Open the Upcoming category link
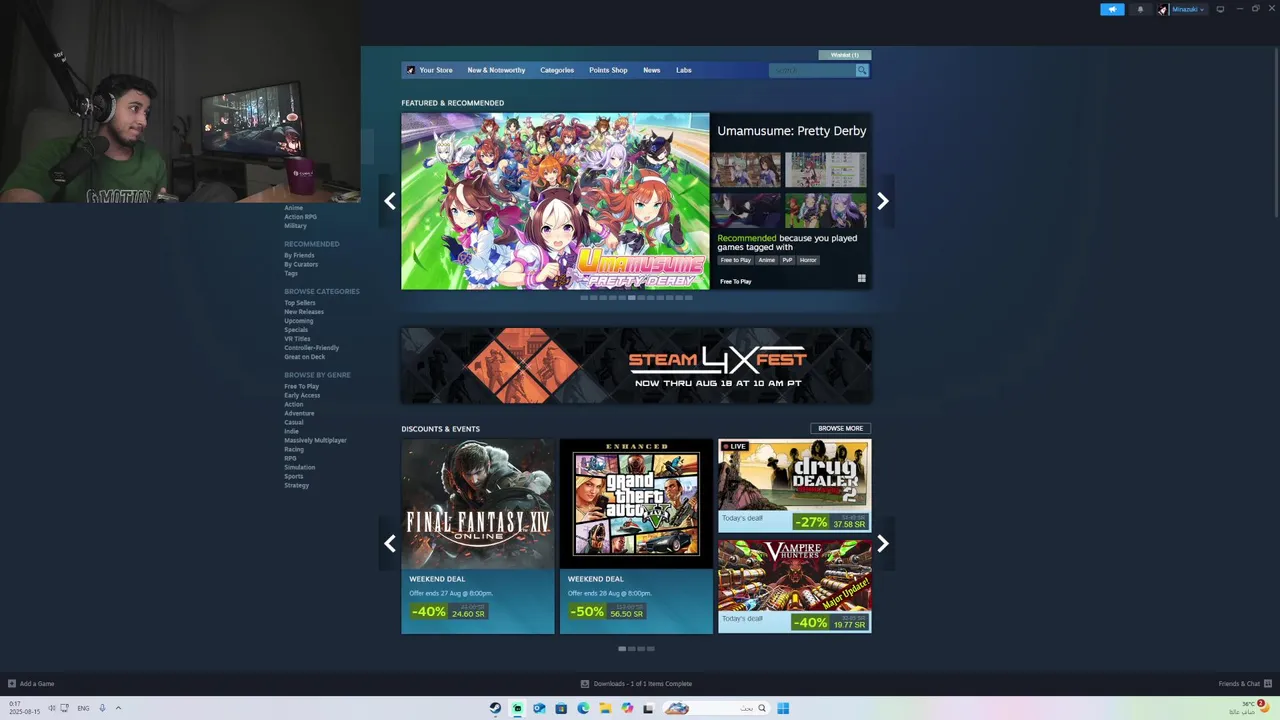The height and width of the screenshot is (720, 1280). pyautogui.click(x=298, y=321)
